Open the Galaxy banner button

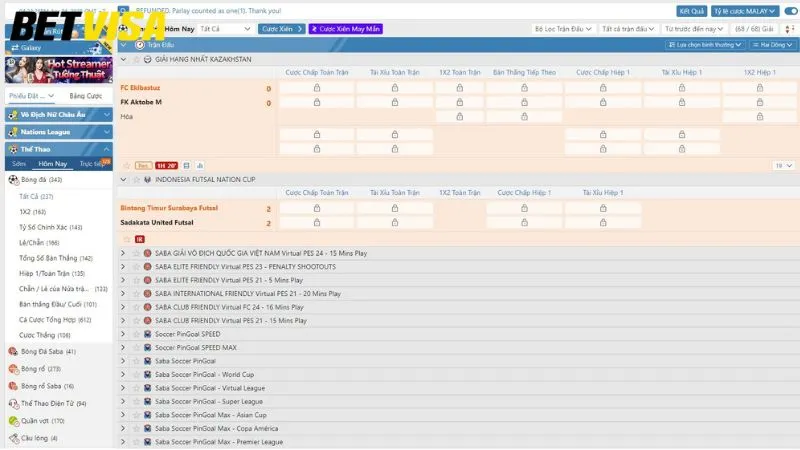tap(59, 47)
